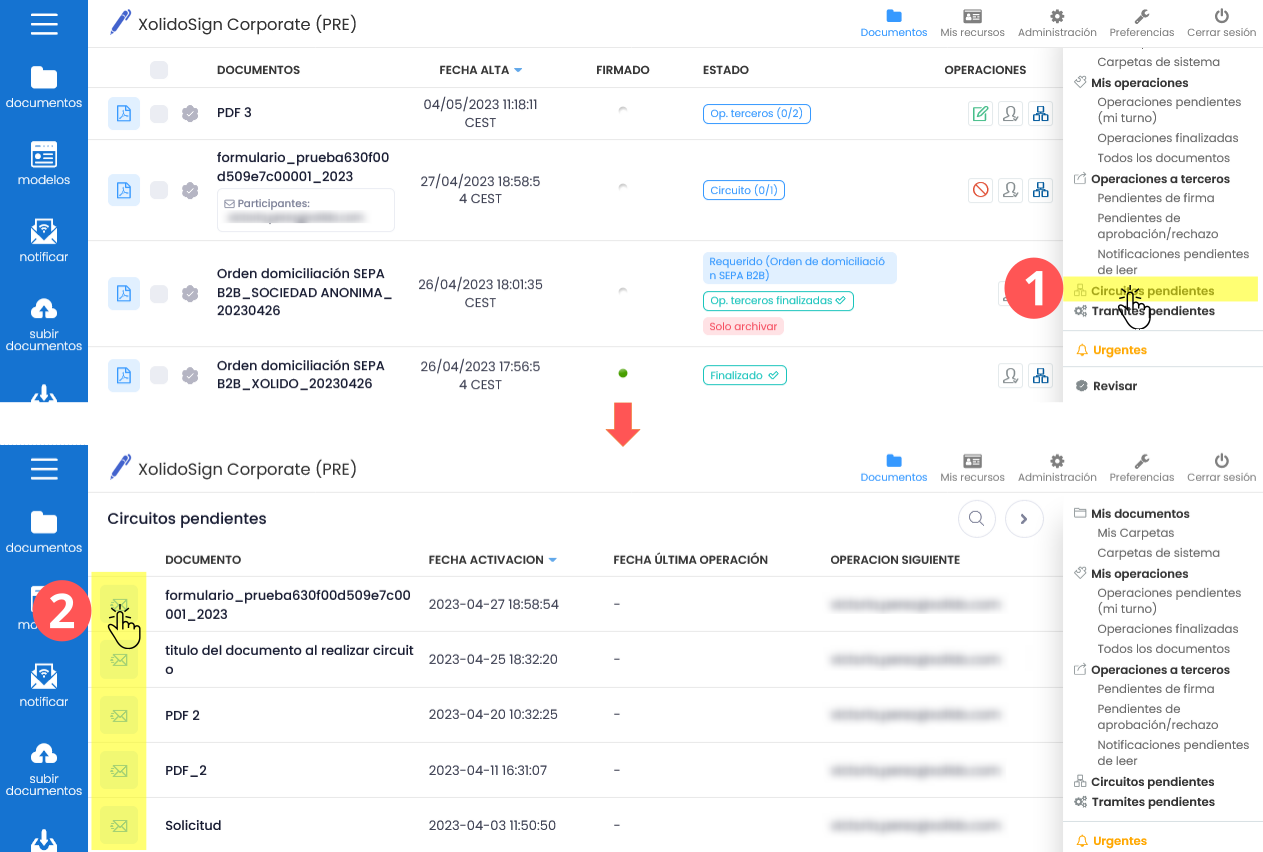Tick the checkbox for the B2B_SOCIEDAD ANONIMA order
1263x852 pixels.
(159, 293)
